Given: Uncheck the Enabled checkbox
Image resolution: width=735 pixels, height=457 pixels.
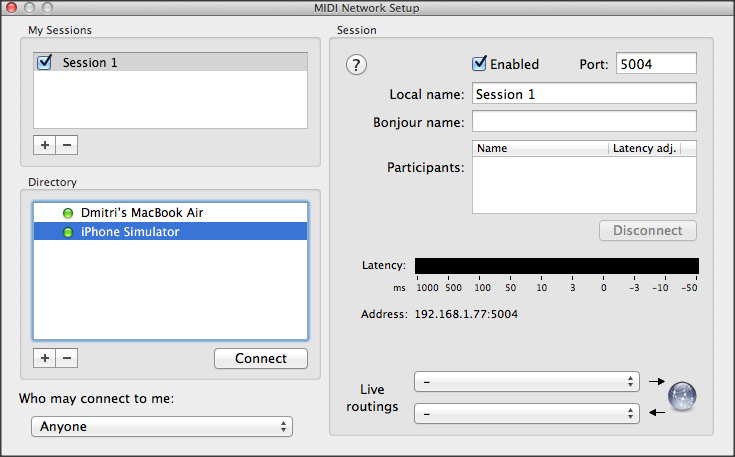Looking at the screenshot, I should click(480, 64).
